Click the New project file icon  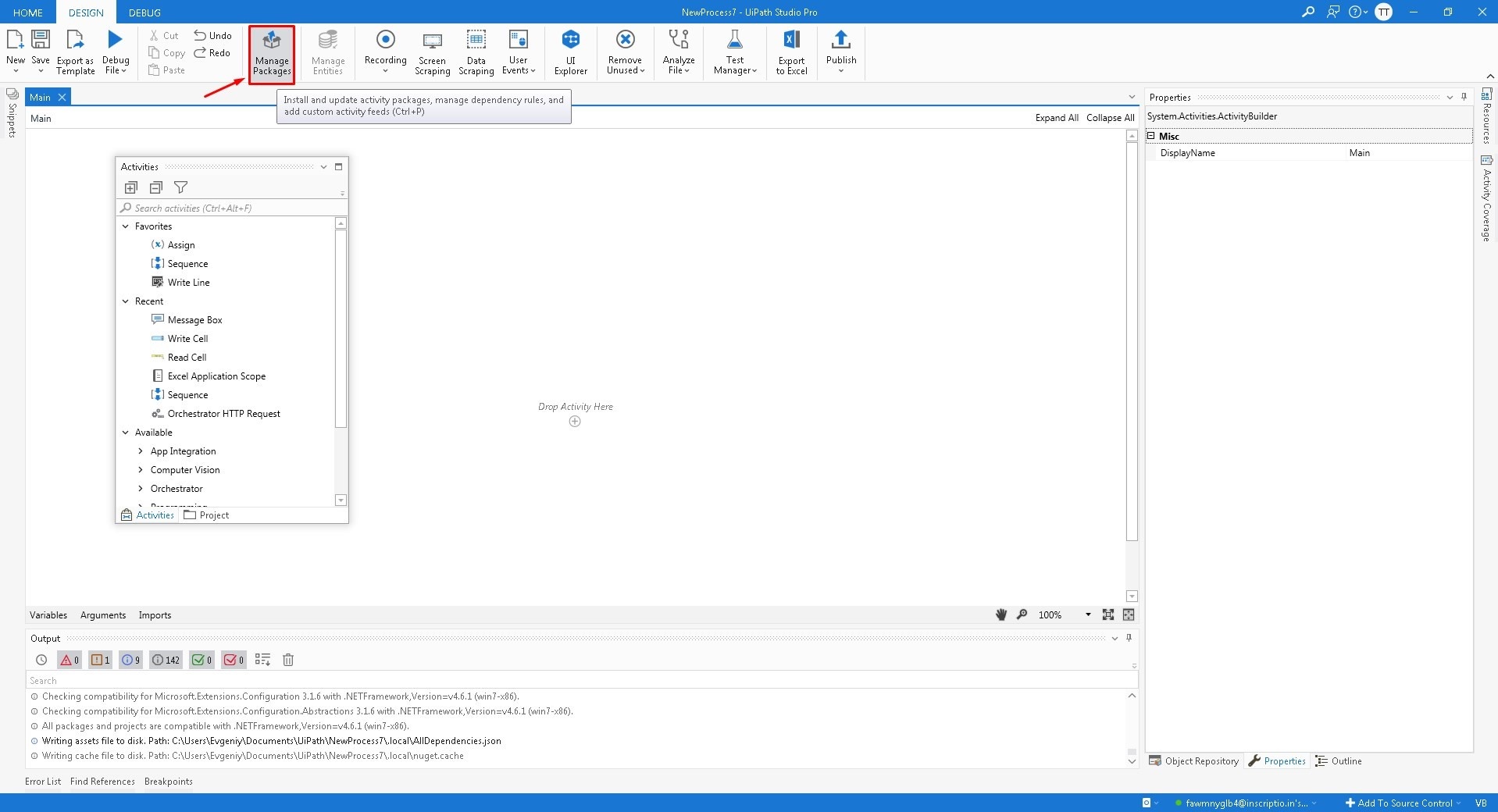[15, 40]
